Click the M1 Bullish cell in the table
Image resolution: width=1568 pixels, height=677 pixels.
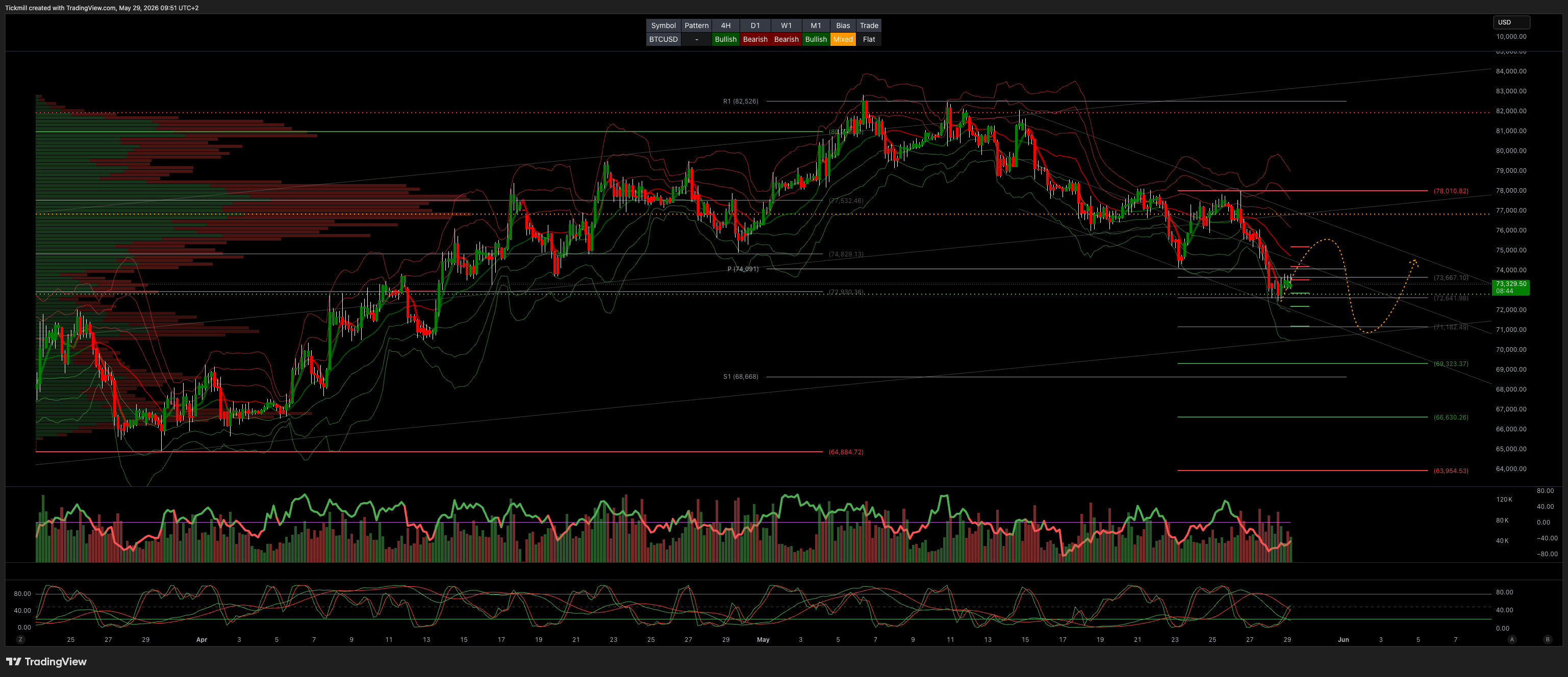pos(816,39)
